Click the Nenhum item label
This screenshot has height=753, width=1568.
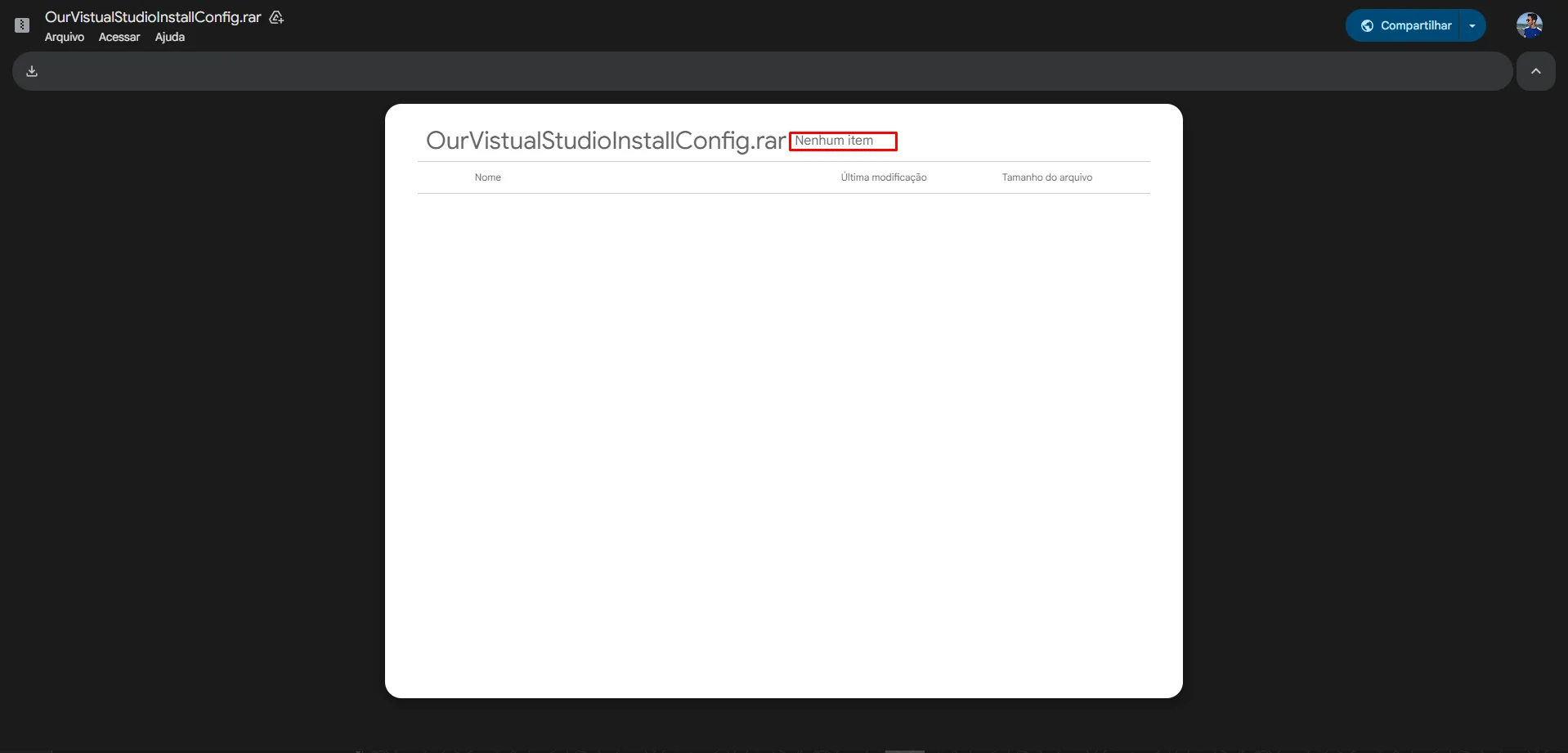pyautogui.click(x=834, y=141)
